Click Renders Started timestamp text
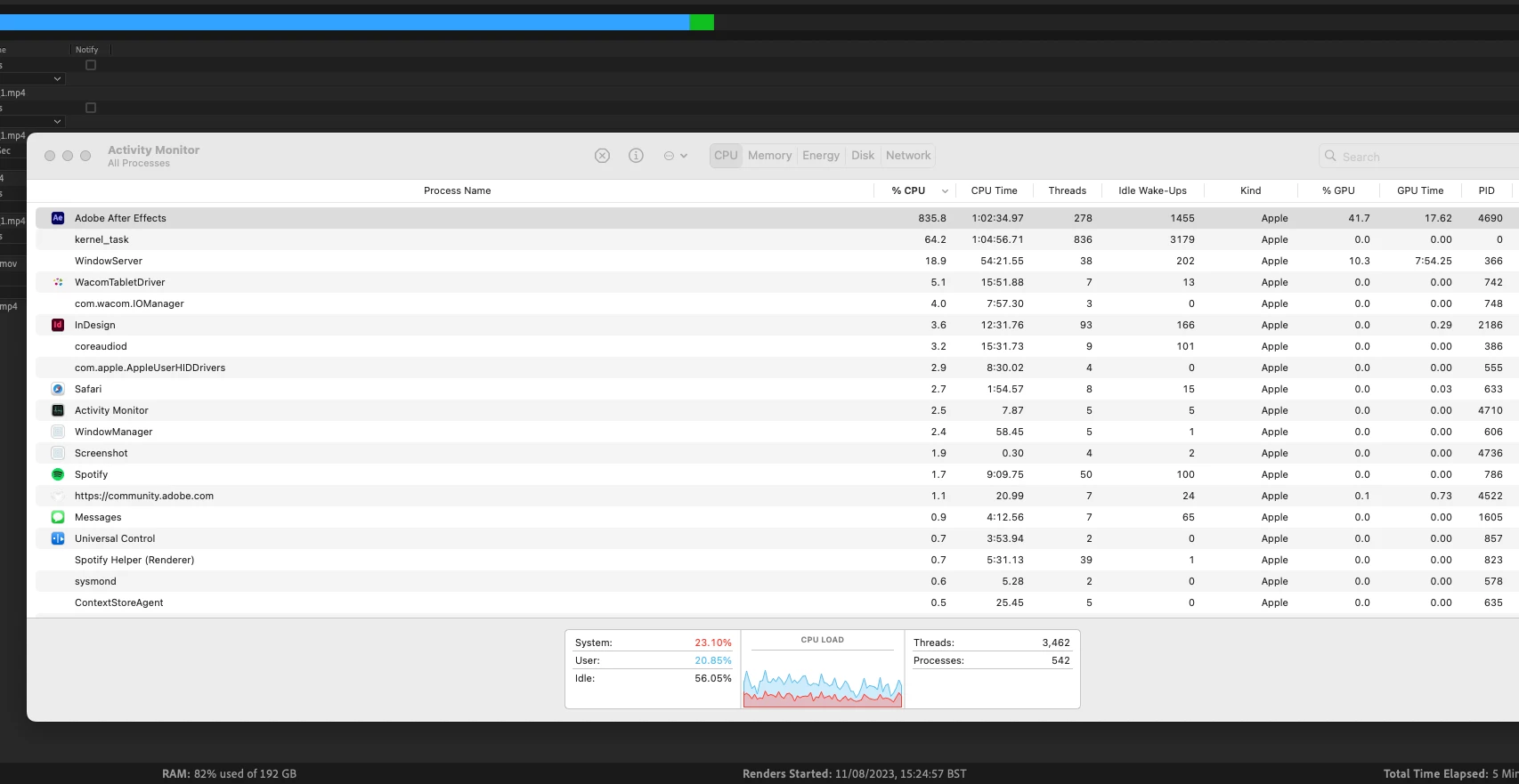This screenshot has width=1519, height=784. 854,774
